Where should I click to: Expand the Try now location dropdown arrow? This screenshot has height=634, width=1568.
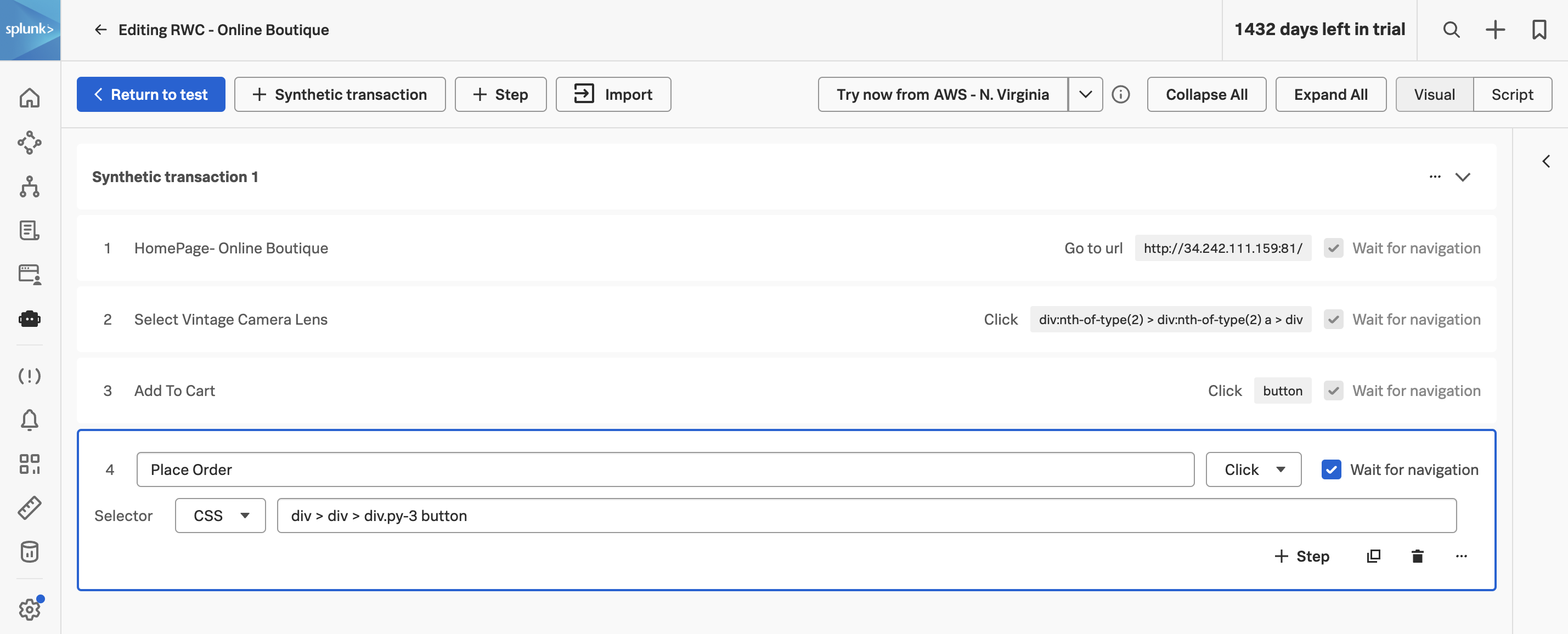[1085, 94]
